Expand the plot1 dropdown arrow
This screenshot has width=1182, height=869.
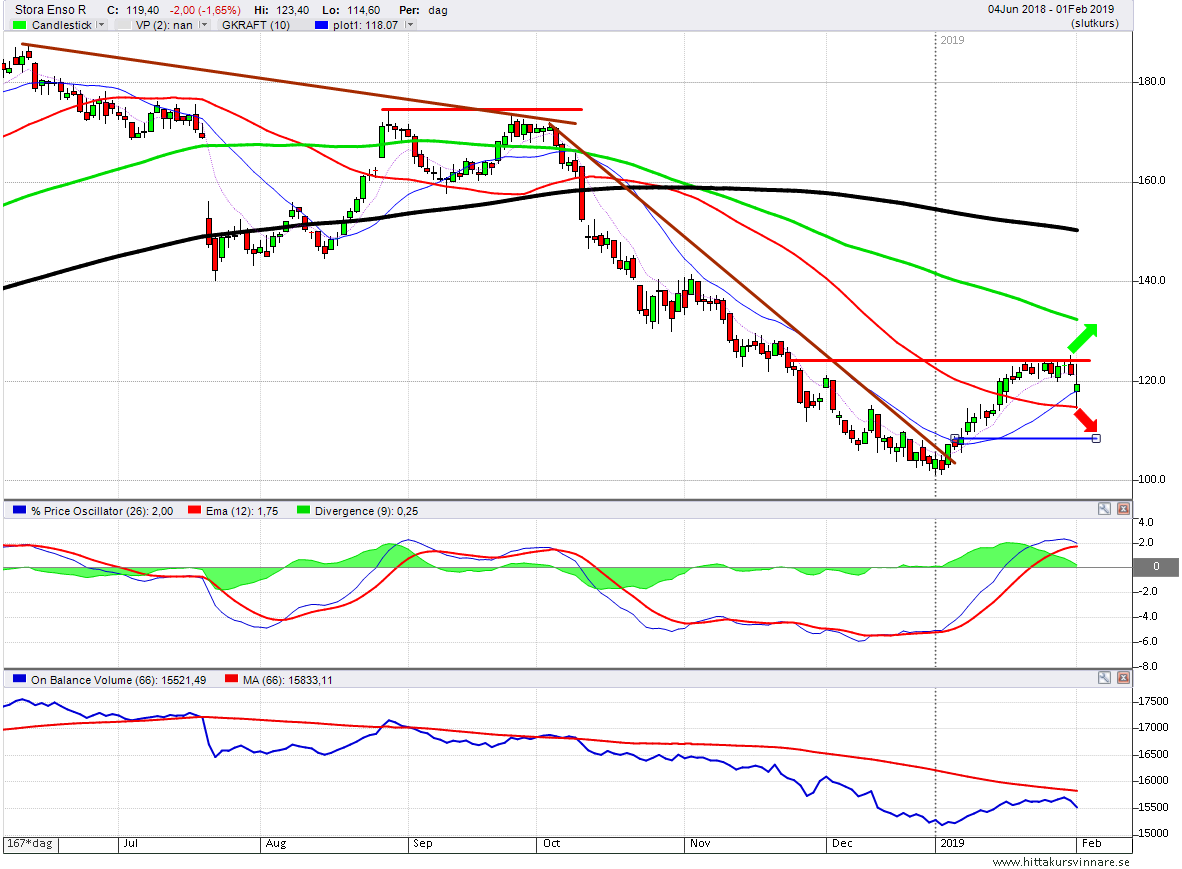(x=410, y=25)
